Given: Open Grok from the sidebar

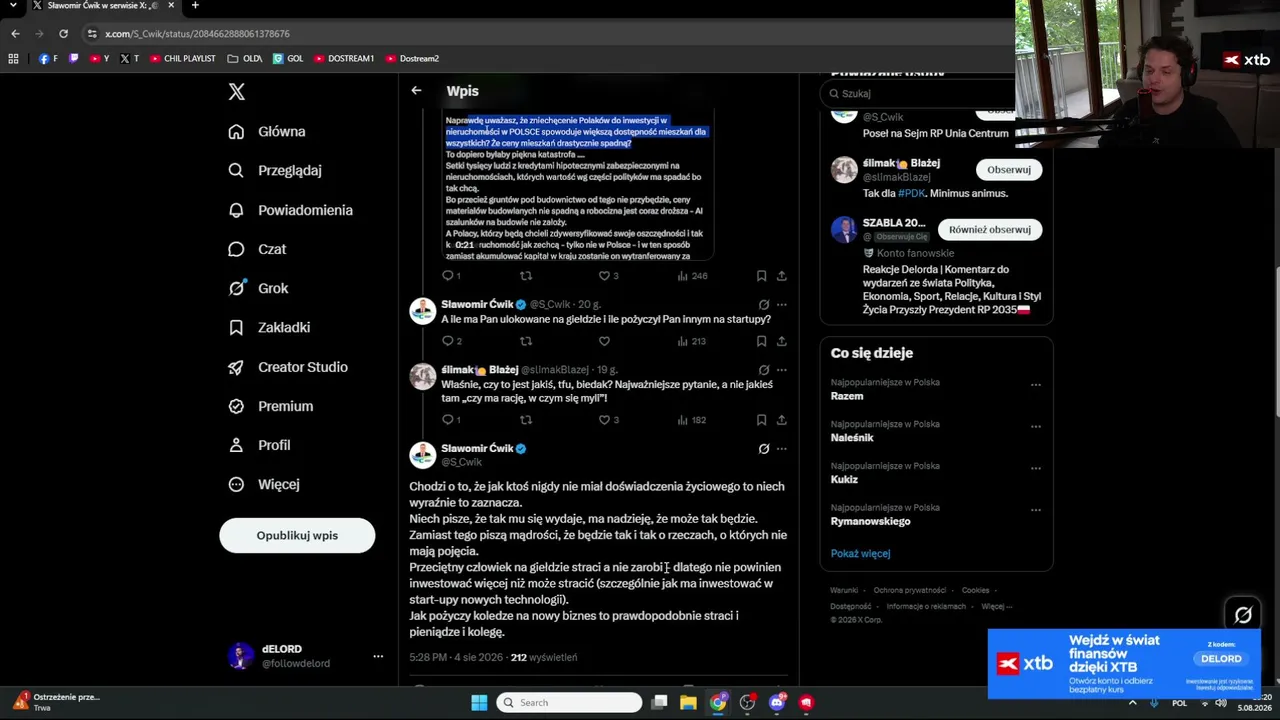Looking at the screenshot, I should pos(258,288).
